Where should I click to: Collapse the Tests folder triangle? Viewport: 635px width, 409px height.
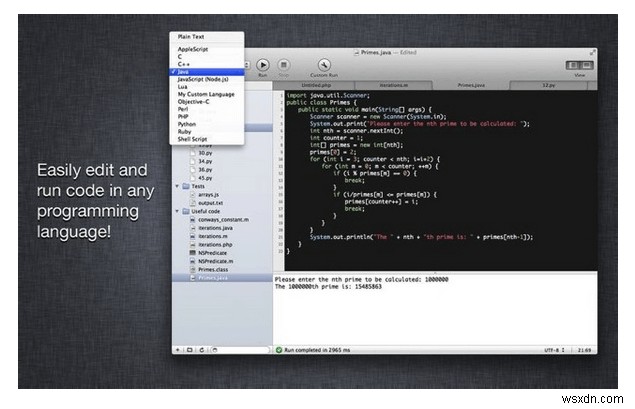pyautogui.click(x=177, y=186)
